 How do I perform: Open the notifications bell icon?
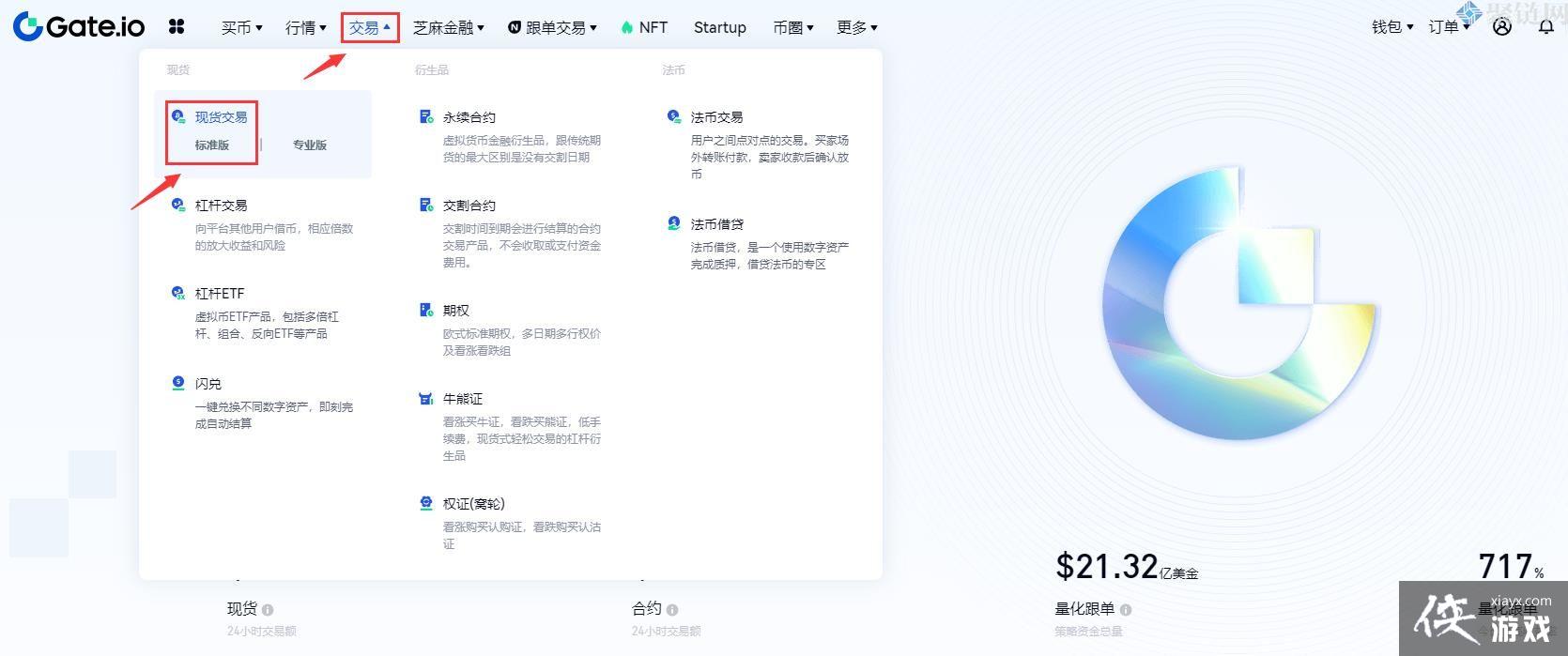1545,26
